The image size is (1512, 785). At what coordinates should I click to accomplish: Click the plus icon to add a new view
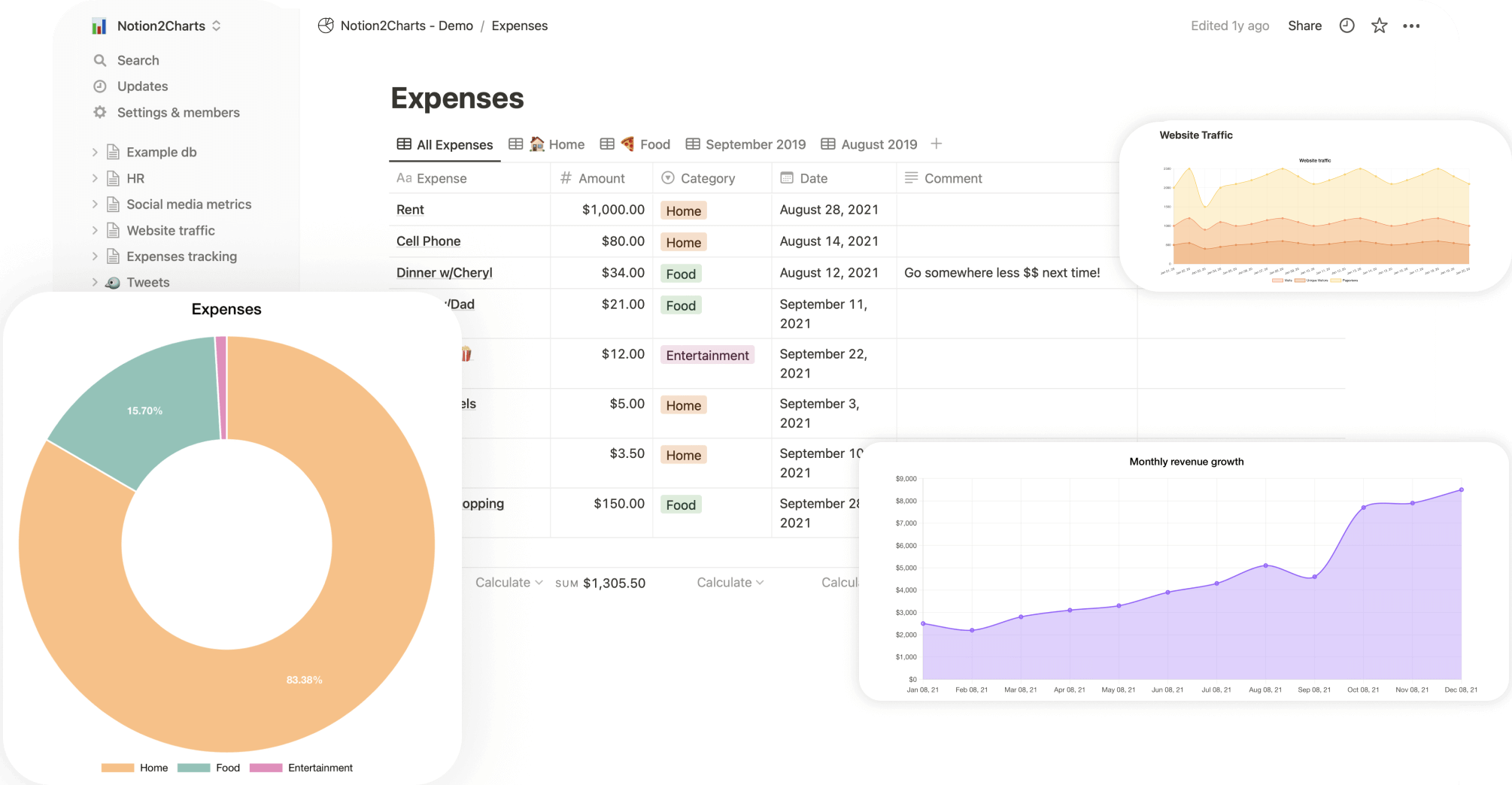click(937, 144)
